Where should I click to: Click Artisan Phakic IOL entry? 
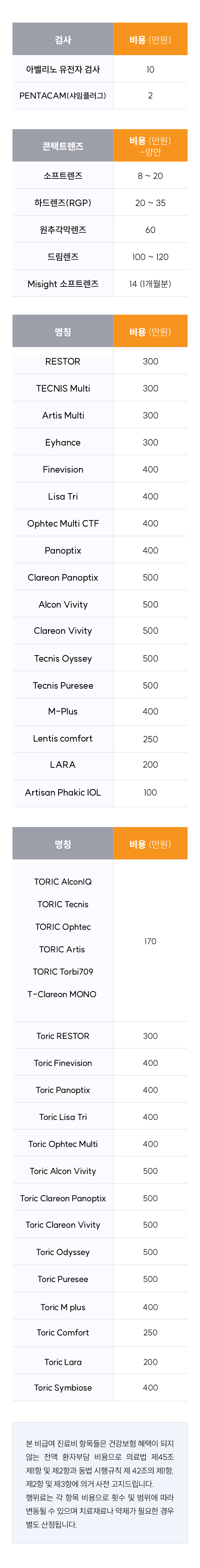click(62, 792)
